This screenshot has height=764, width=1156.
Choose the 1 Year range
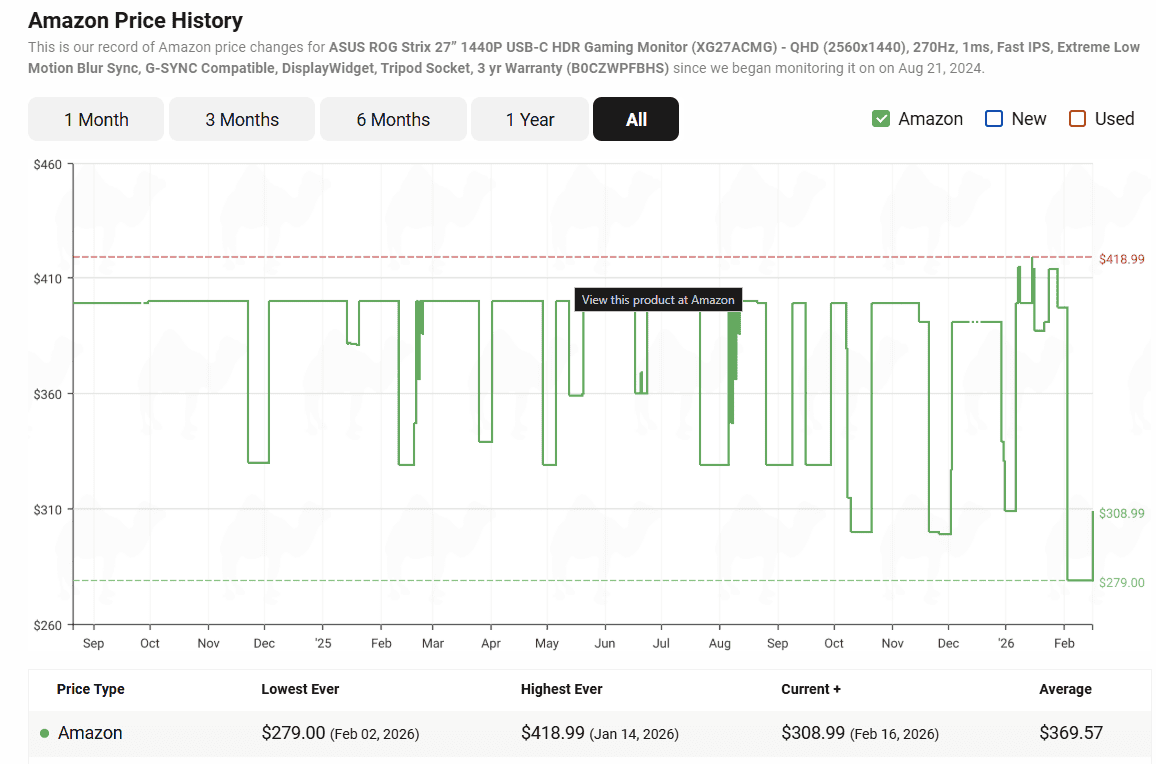coord(530,119)
